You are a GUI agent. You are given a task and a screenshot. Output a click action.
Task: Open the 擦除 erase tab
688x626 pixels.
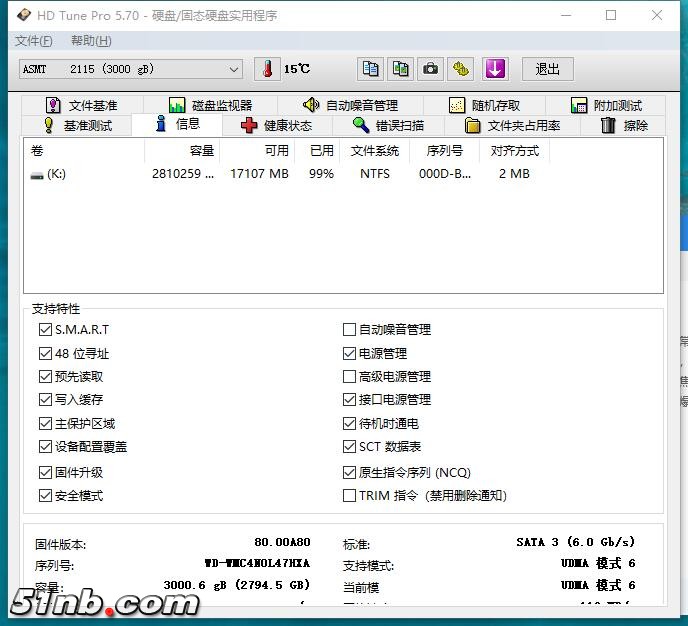point(625,125)
